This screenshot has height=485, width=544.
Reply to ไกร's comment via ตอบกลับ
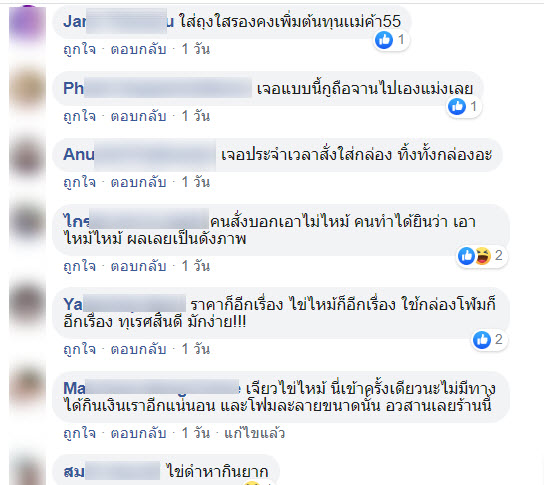tap(138, 266)
